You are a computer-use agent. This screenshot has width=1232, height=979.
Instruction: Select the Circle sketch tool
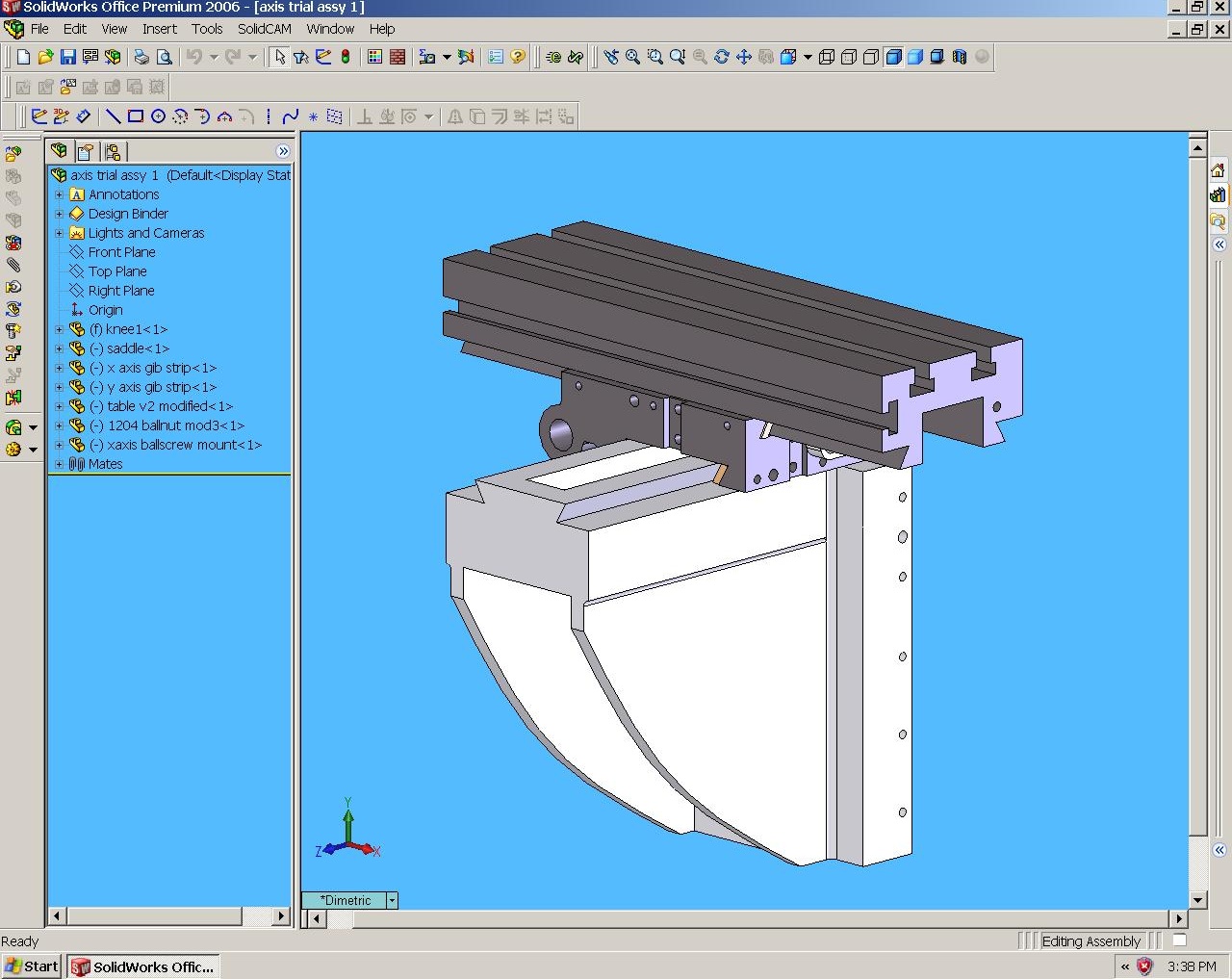coord(158,116)
